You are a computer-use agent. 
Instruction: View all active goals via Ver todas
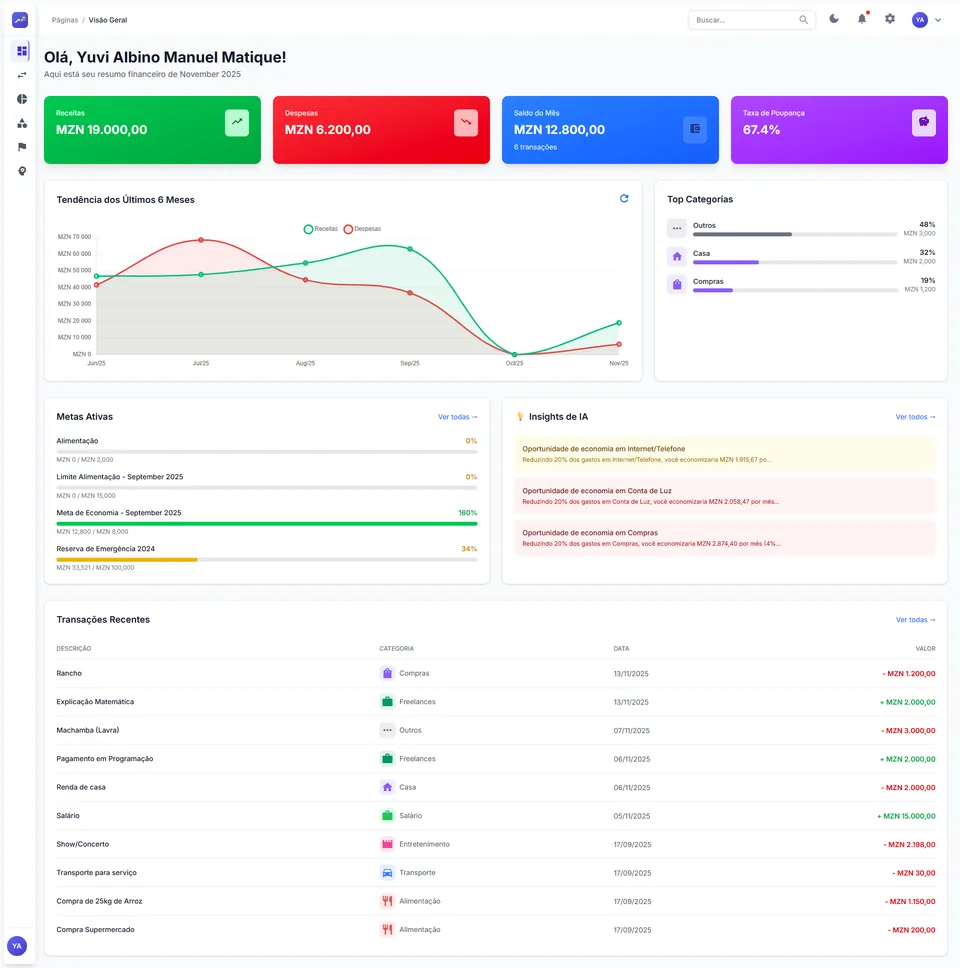click(x=457, y=417)
